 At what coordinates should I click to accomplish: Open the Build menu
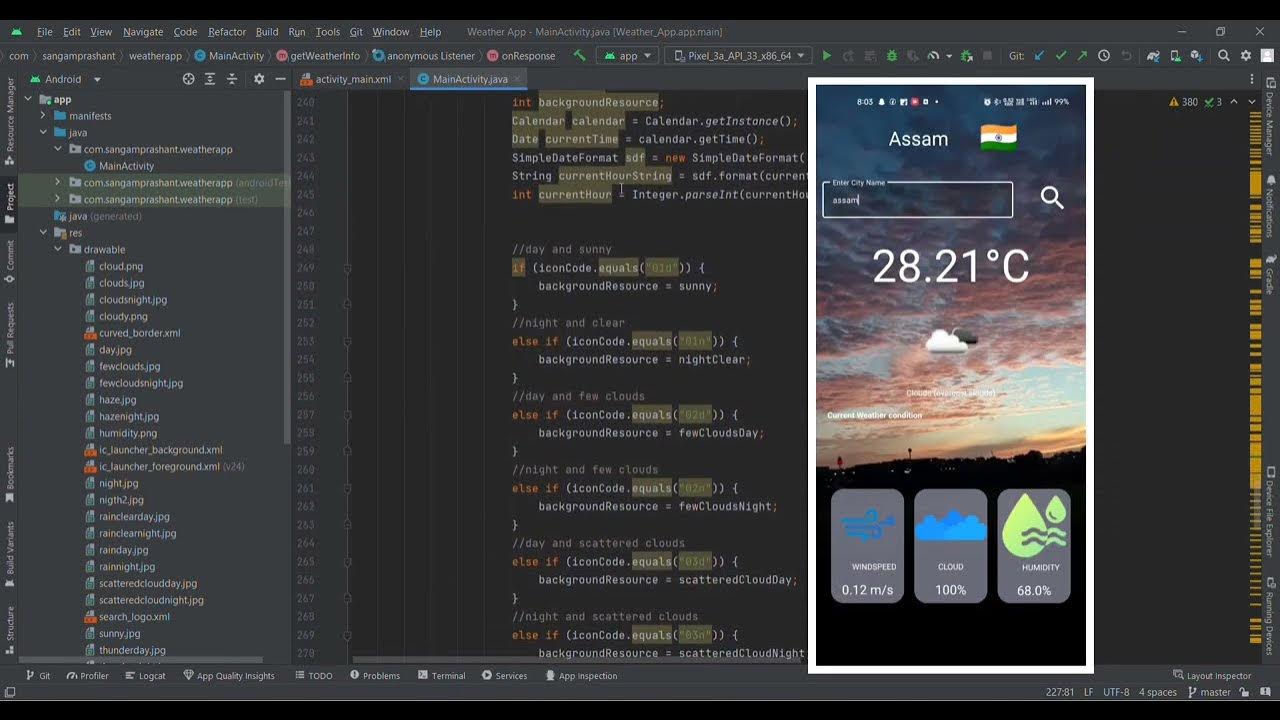pyautogui.click(x=267, y=32)
